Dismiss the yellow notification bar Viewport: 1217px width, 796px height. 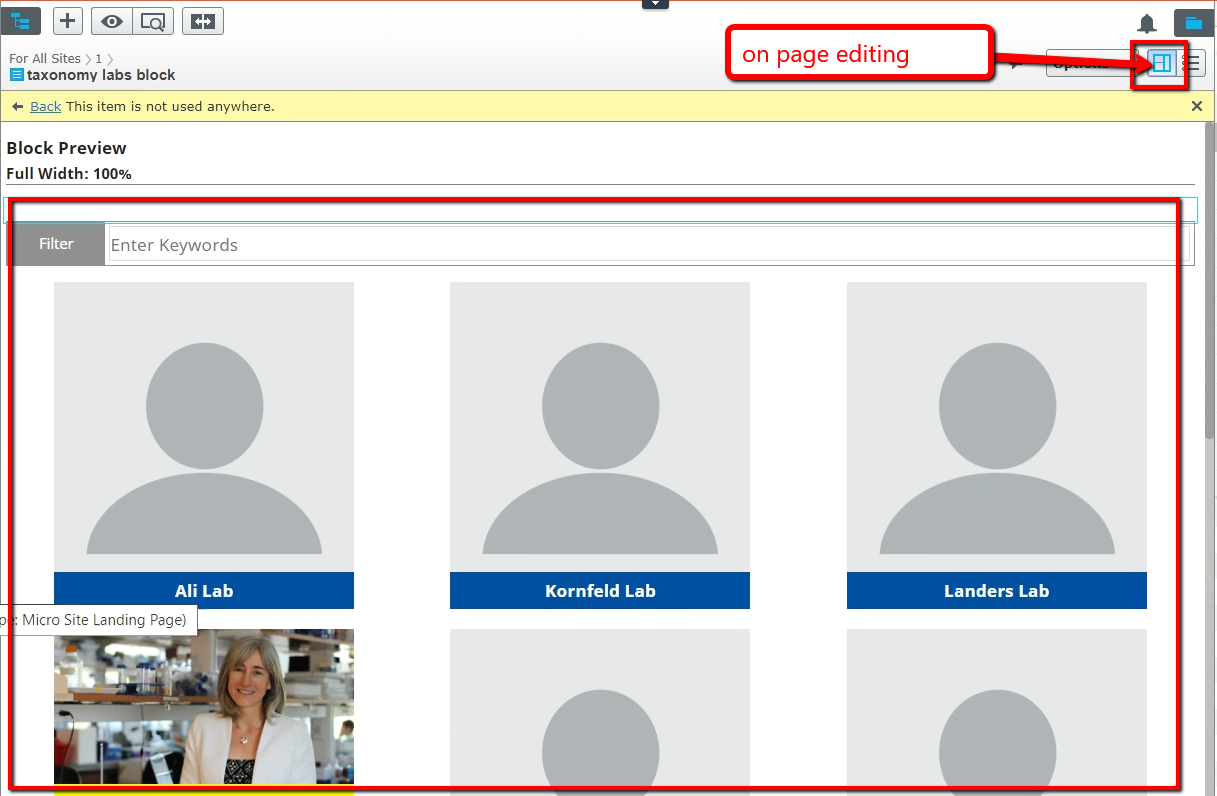coord(1197,106)
